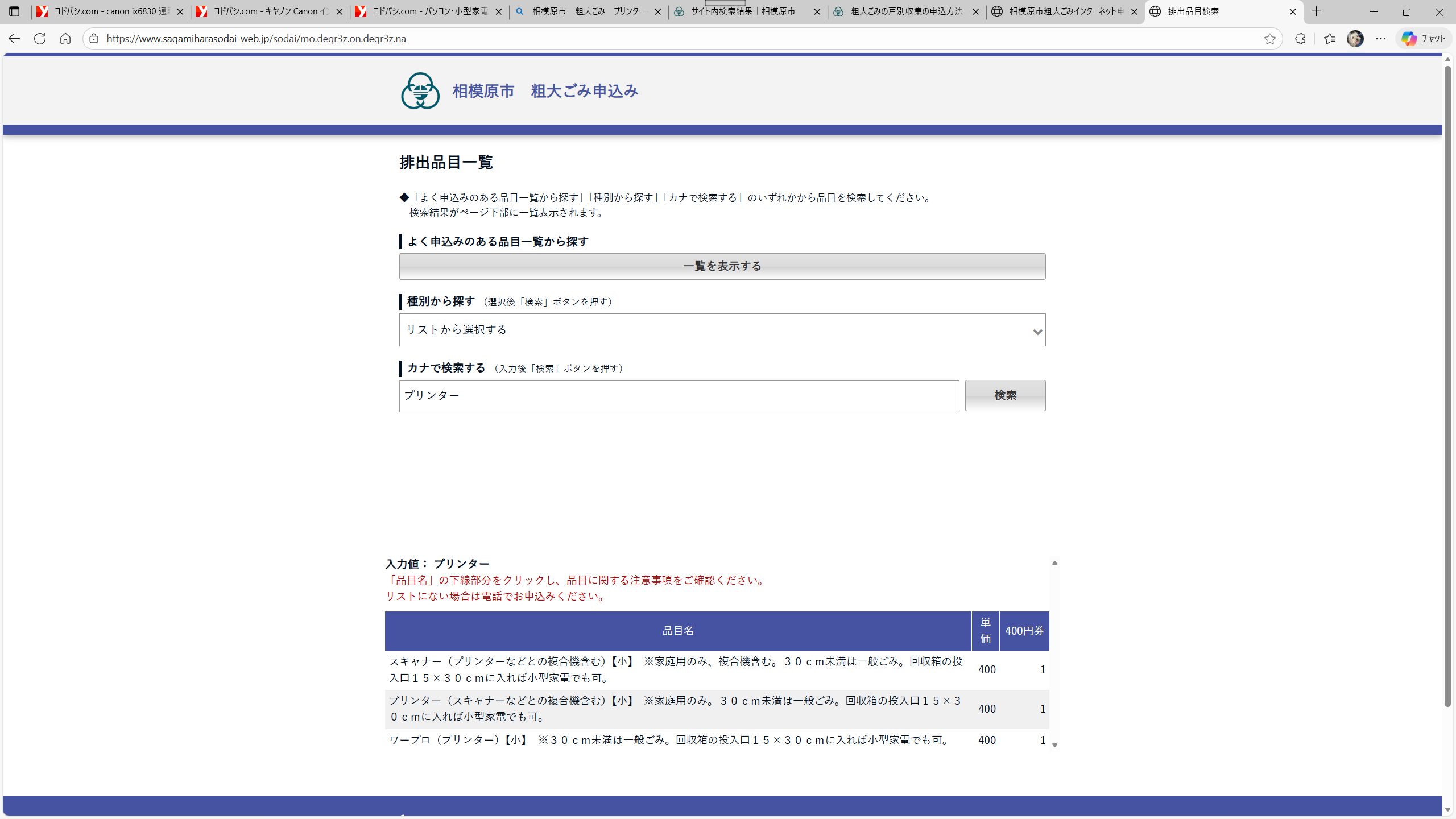The height and width of the screenshot is (819, 1456).
Task: Open new tab with plus button
Action: [1317, 11]
